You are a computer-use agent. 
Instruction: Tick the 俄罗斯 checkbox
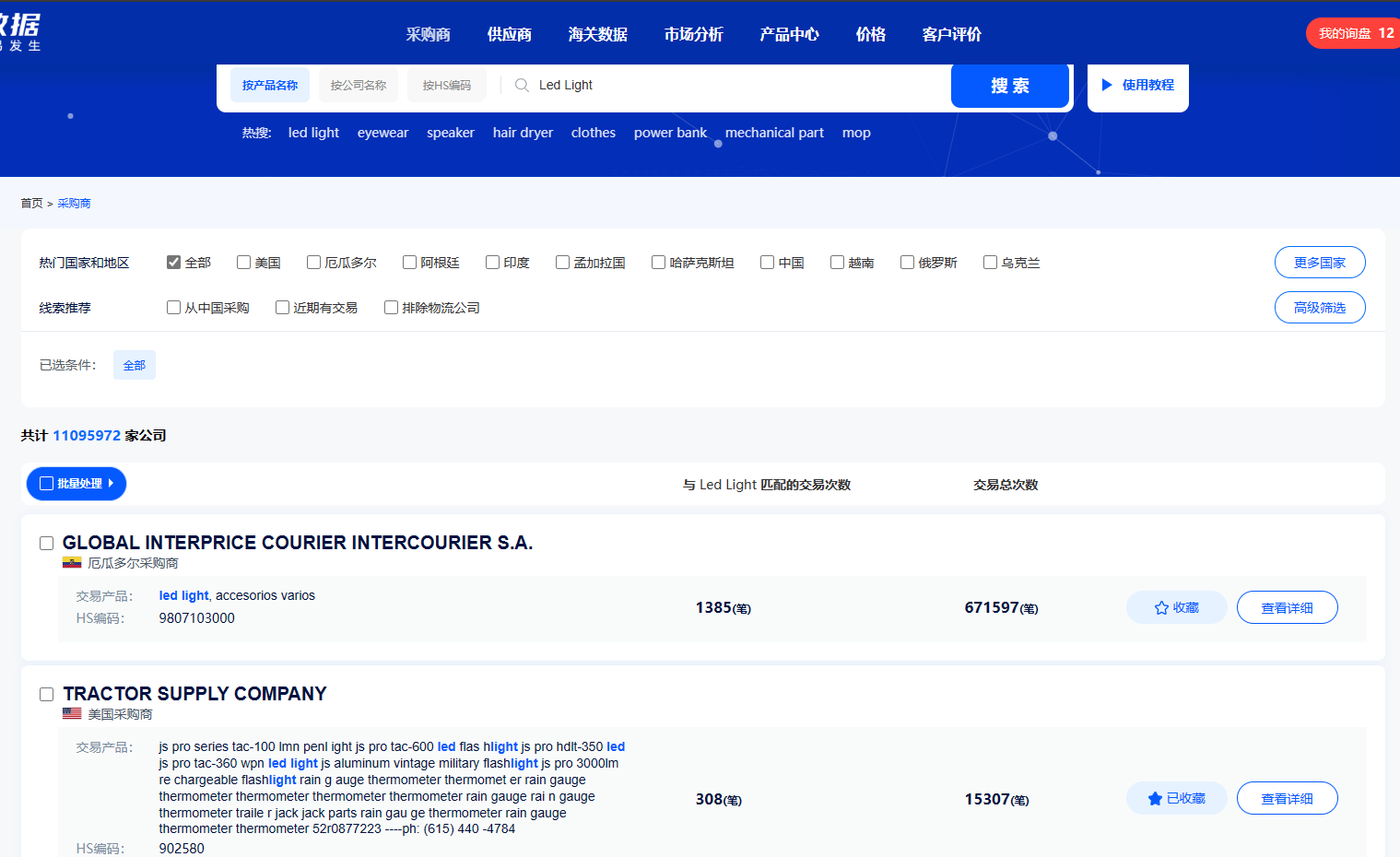pyautogui.click(x=907, y=263)
